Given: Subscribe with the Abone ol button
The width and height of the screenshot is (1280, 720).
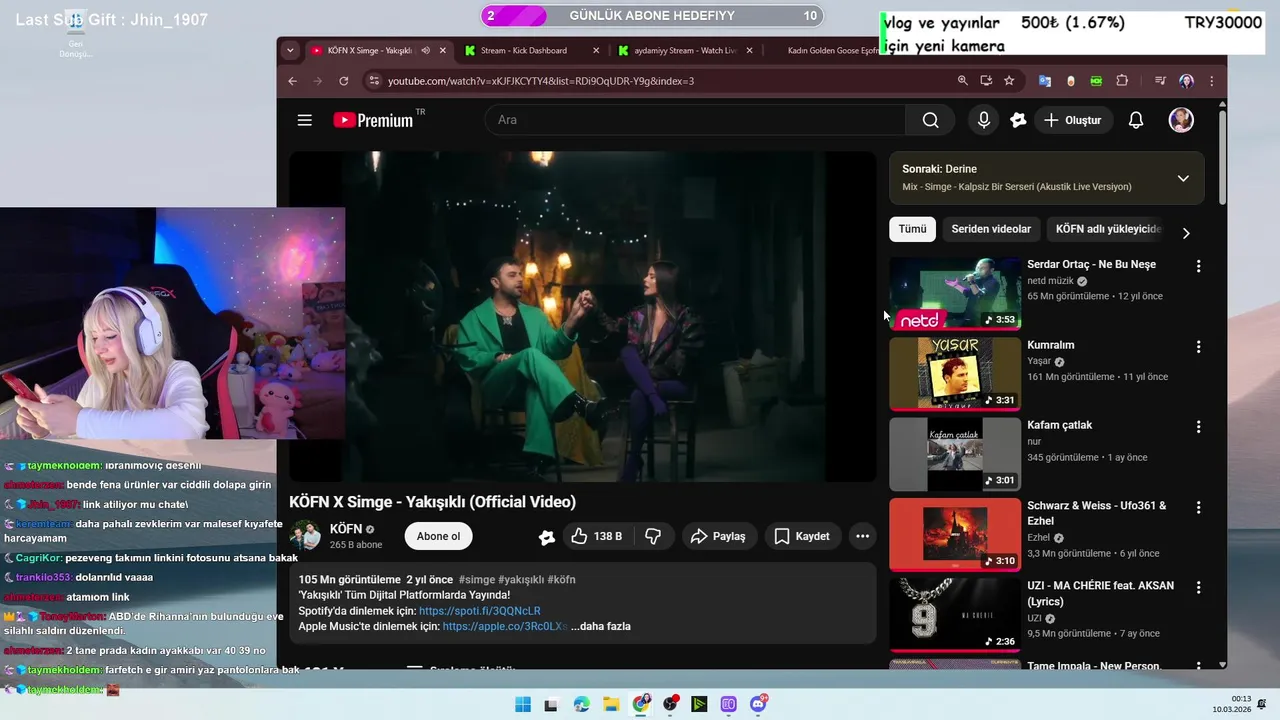Looking at the screenshot, I should (438, 536).
